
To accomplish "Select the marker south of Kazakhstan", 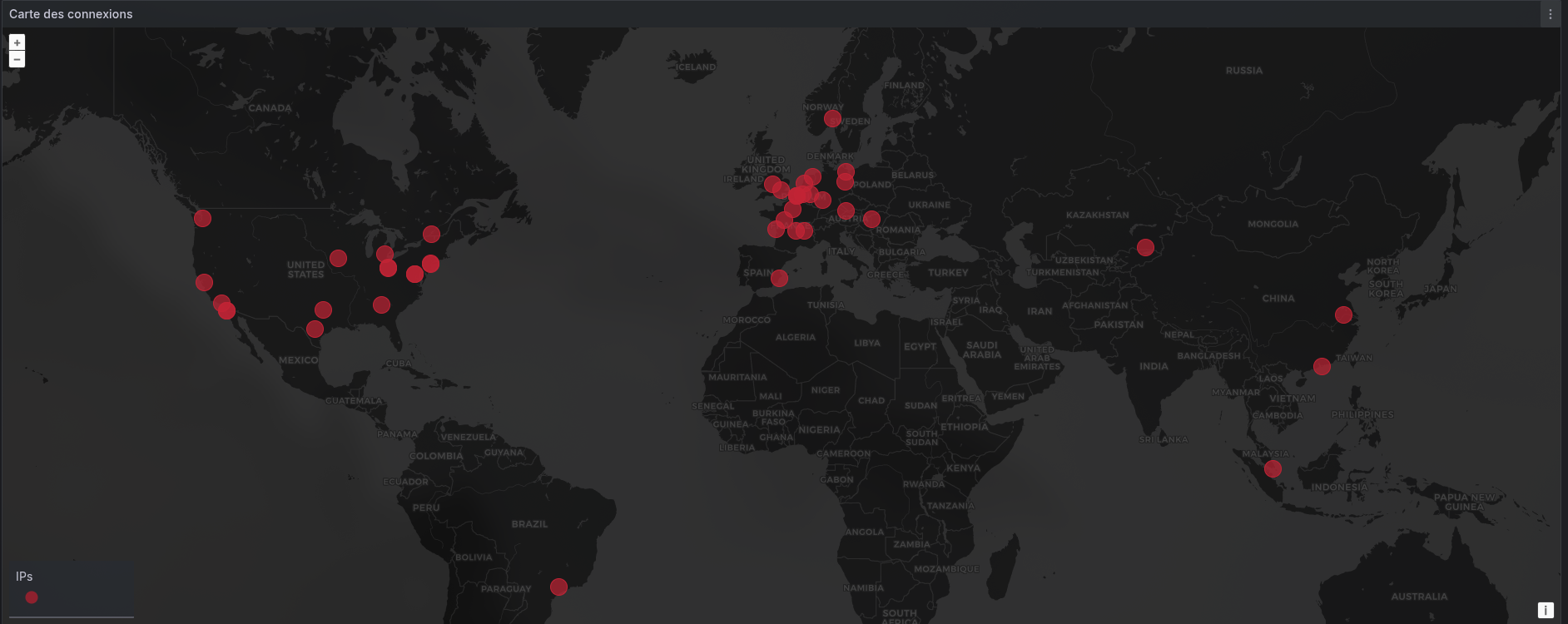I will (1145, 247).
